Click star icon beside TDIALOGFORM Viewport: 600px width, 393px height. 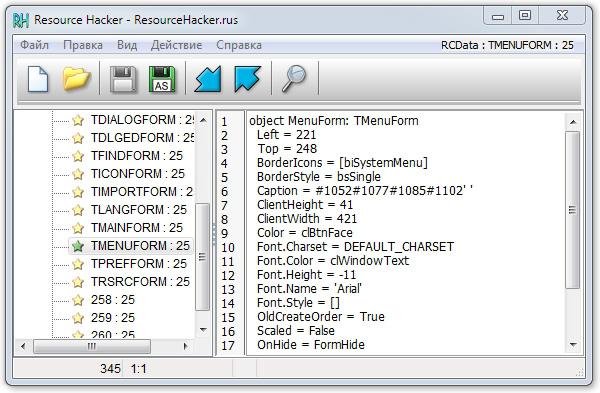click(x=78, y=120)
